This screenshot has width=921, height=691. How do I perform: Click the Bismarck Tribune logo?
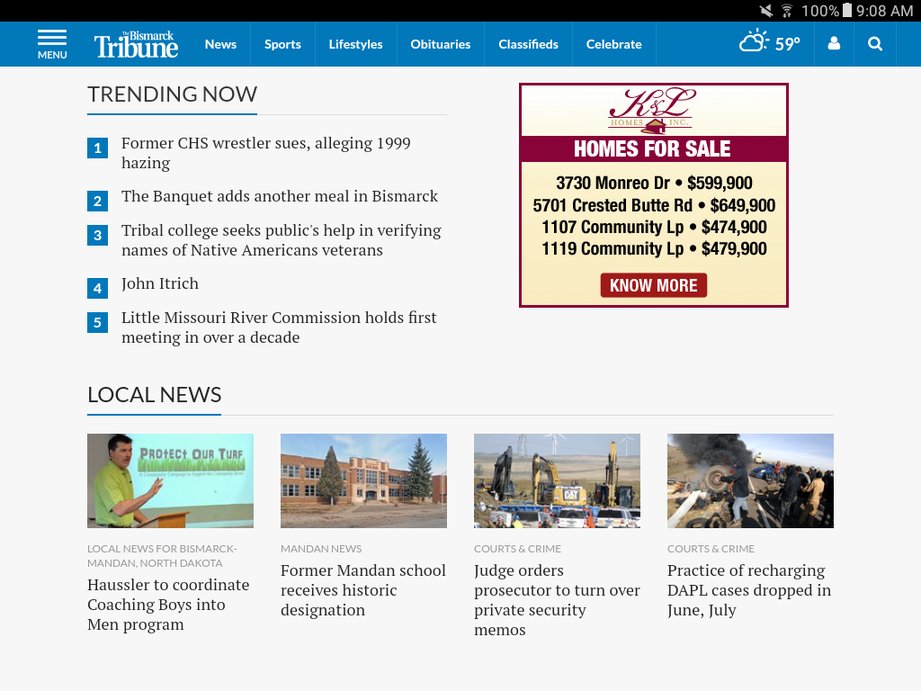136,44
